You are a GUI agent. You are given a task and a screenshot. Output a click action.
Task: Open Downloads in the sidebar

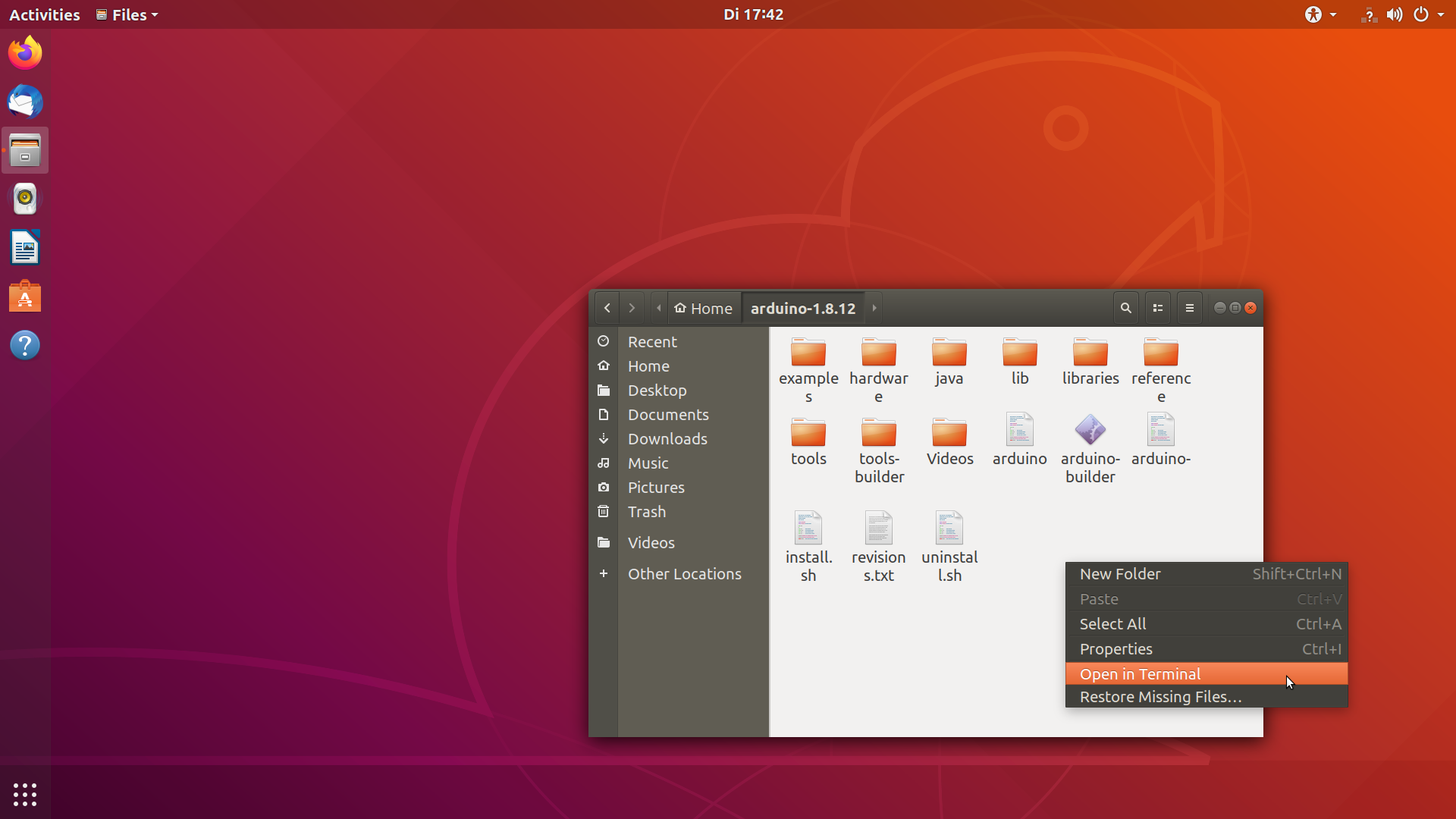point(679,438)
